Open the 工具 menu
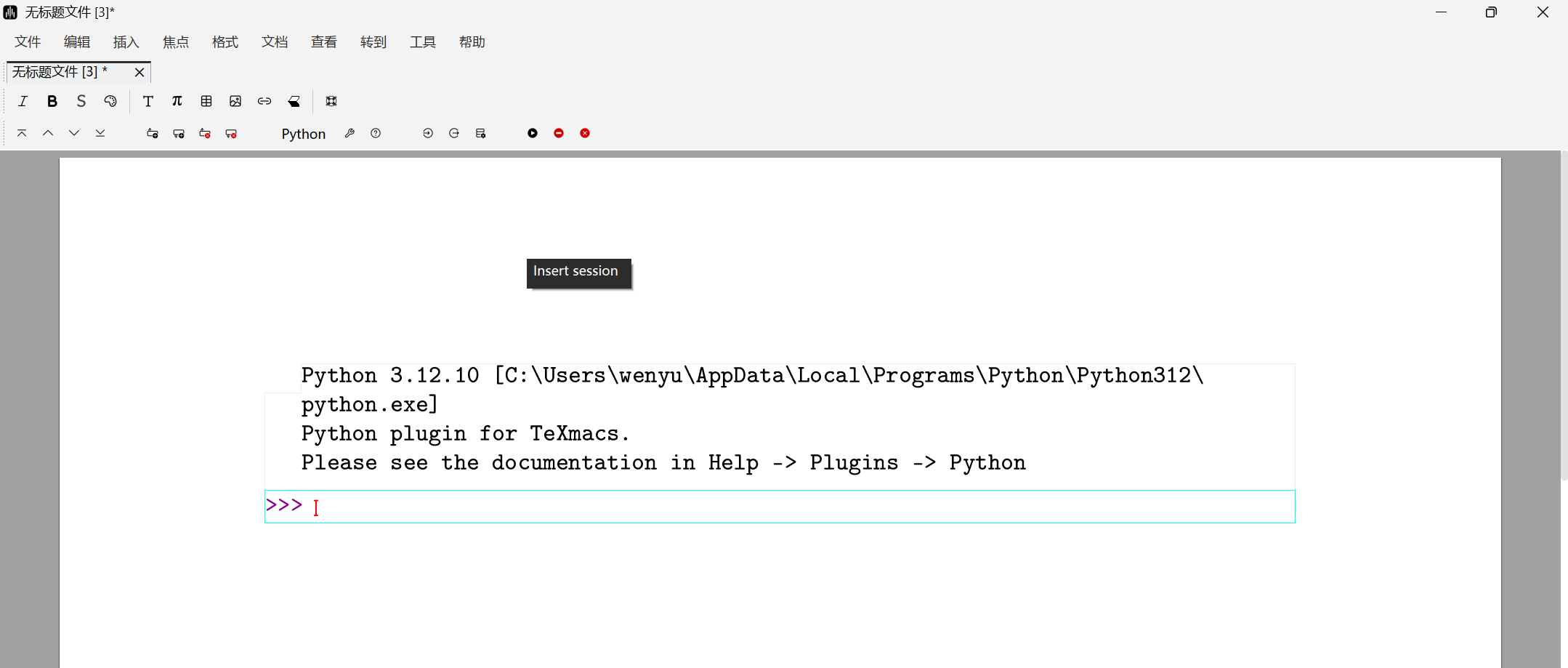This screenshot has width=1568, height=668. coord(422,42)
